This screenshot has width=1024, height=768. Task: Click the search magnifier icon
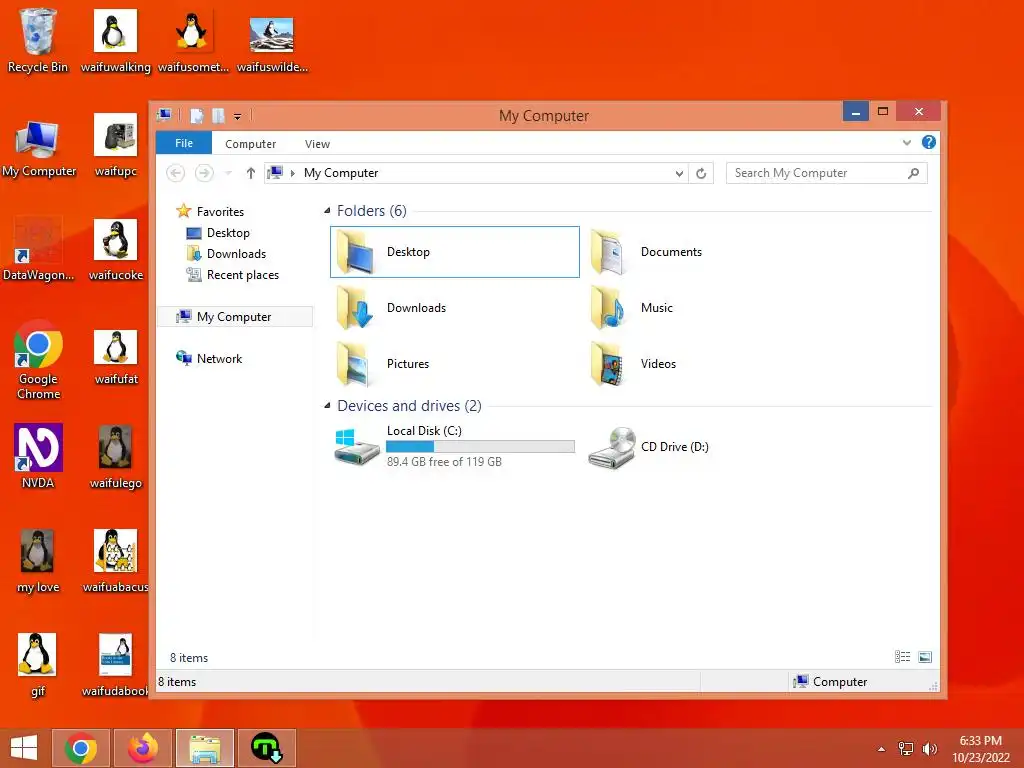[x=914, y=173]
